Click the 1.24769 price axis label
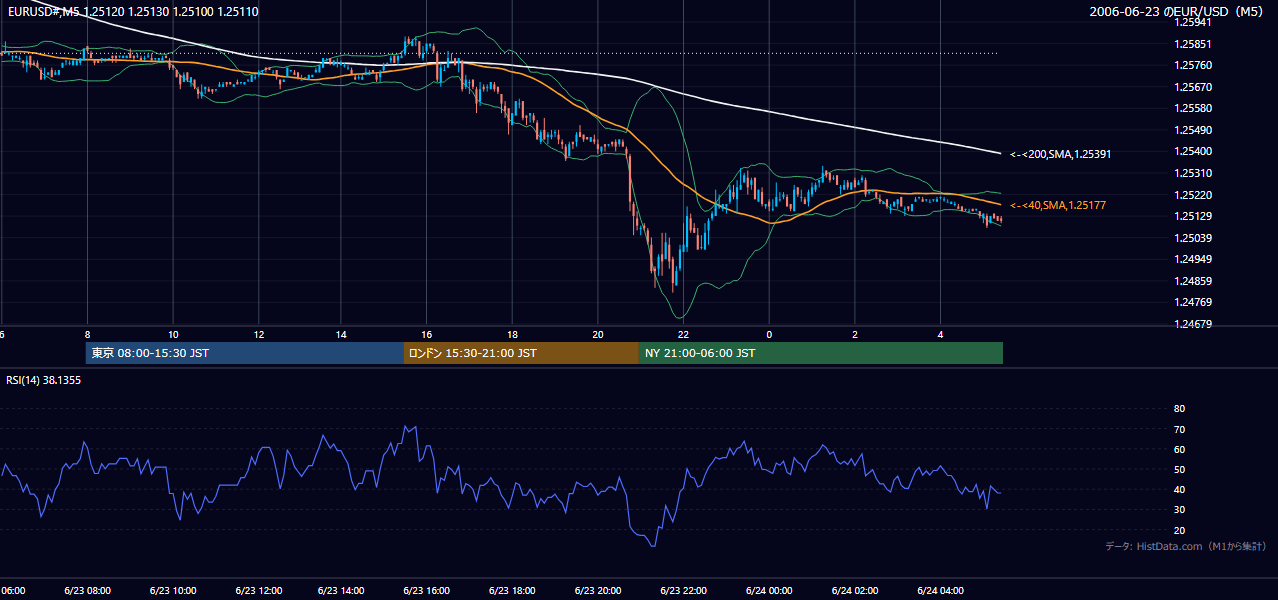The width and height of the screenshot is (1278, 600). [x=1193, y=302]
